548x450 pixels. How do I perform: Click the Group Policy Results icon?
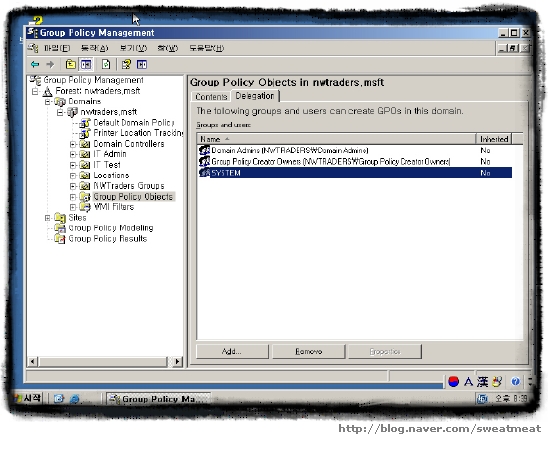coord(60,239)
